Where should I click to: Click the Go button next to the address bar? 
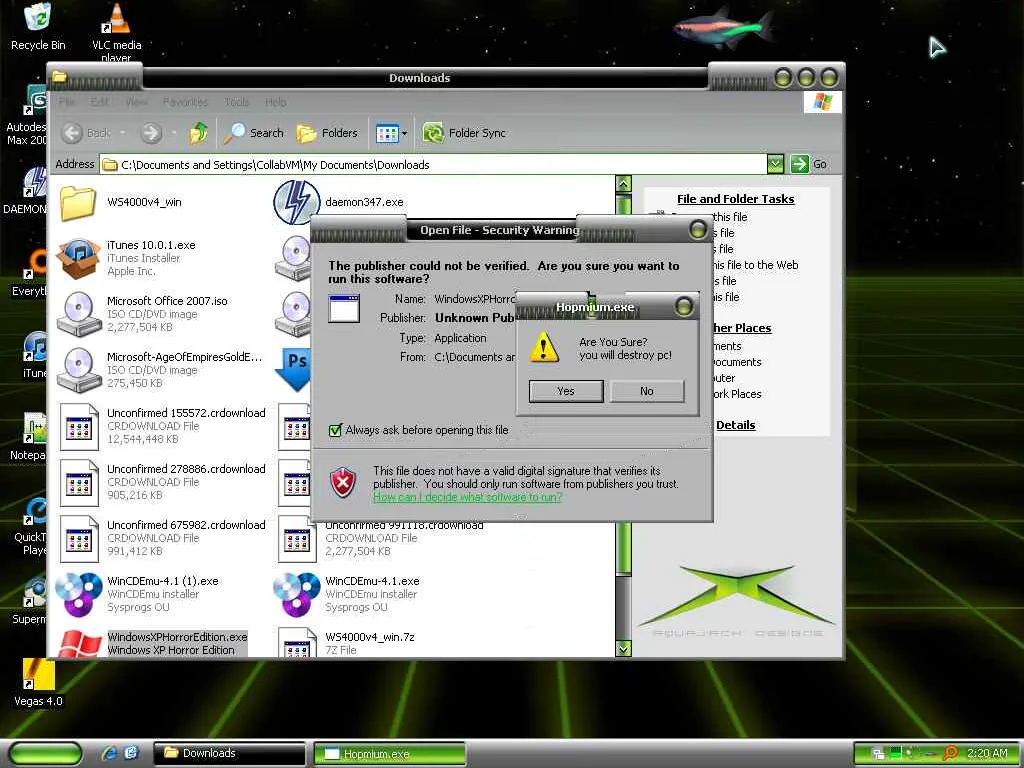click(x=808, y=164)
